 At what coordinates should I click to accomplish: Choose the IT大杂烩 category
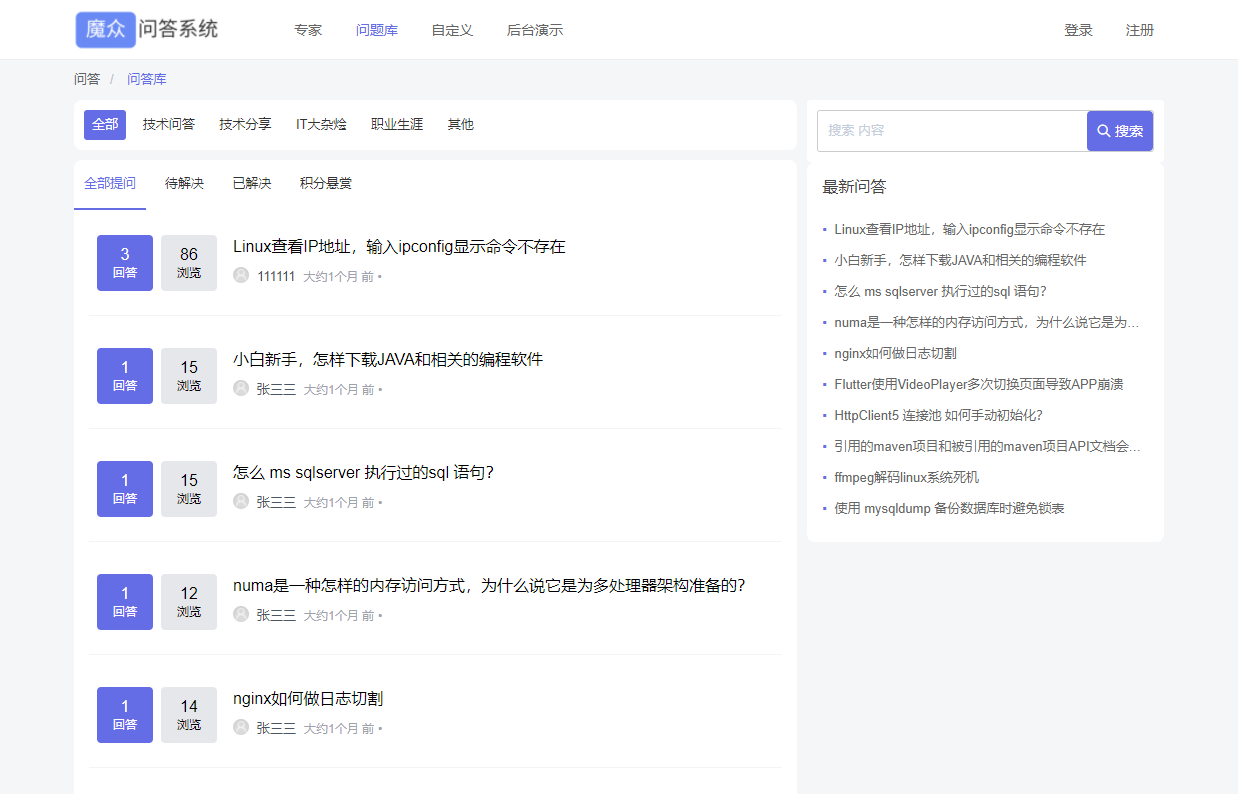click(321, 125)
